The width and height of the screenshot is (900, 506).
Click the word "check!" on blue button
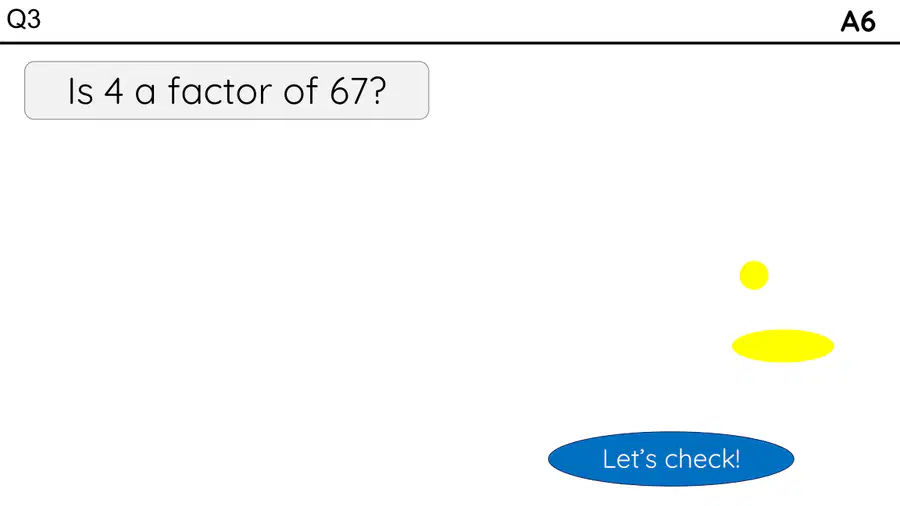703,459
